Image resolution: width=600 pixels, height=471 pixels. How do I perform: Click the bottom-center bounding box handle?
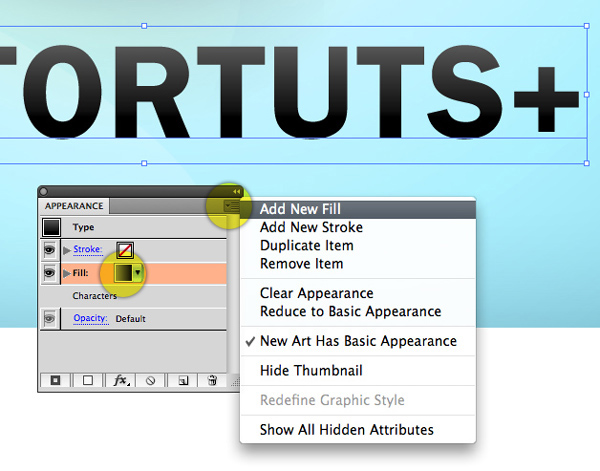[x=144, y=163]
